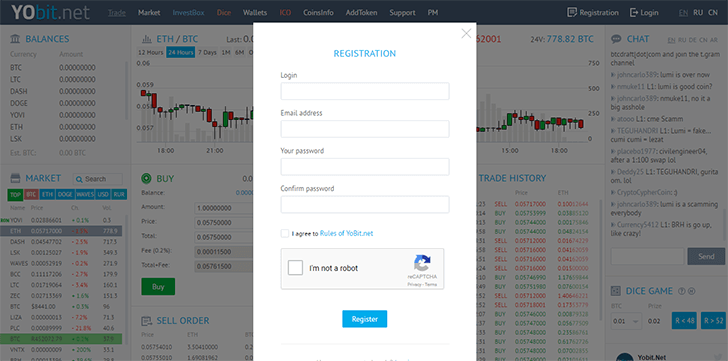The height and width of the screenshot is (361, 728).
Task: Click the Buy Amount input field
Action: pyautogui.click(x=224, y=208)
